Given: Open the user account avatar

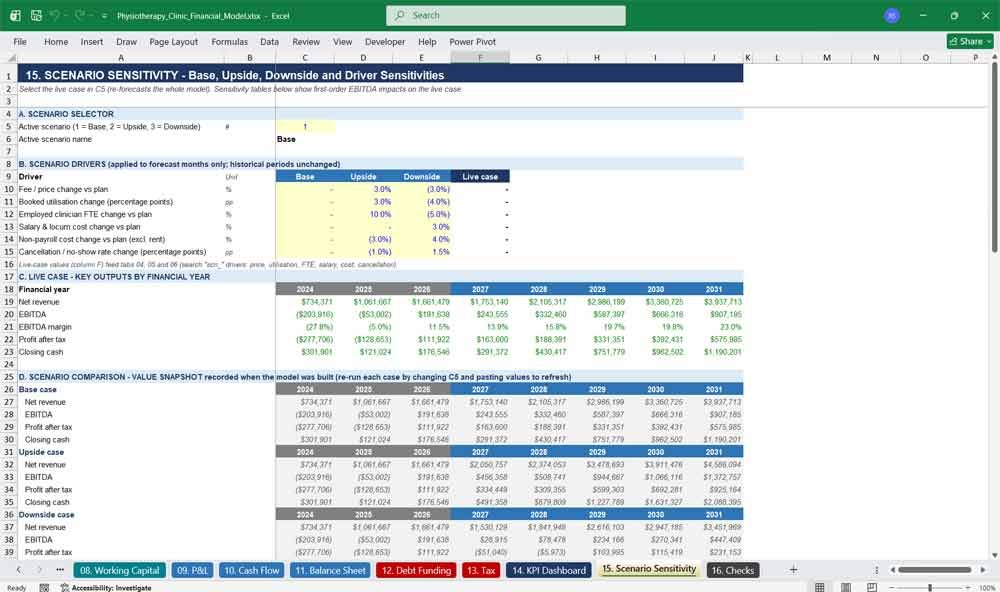Looking at the screenshot, I should click(x=892, y=15).
